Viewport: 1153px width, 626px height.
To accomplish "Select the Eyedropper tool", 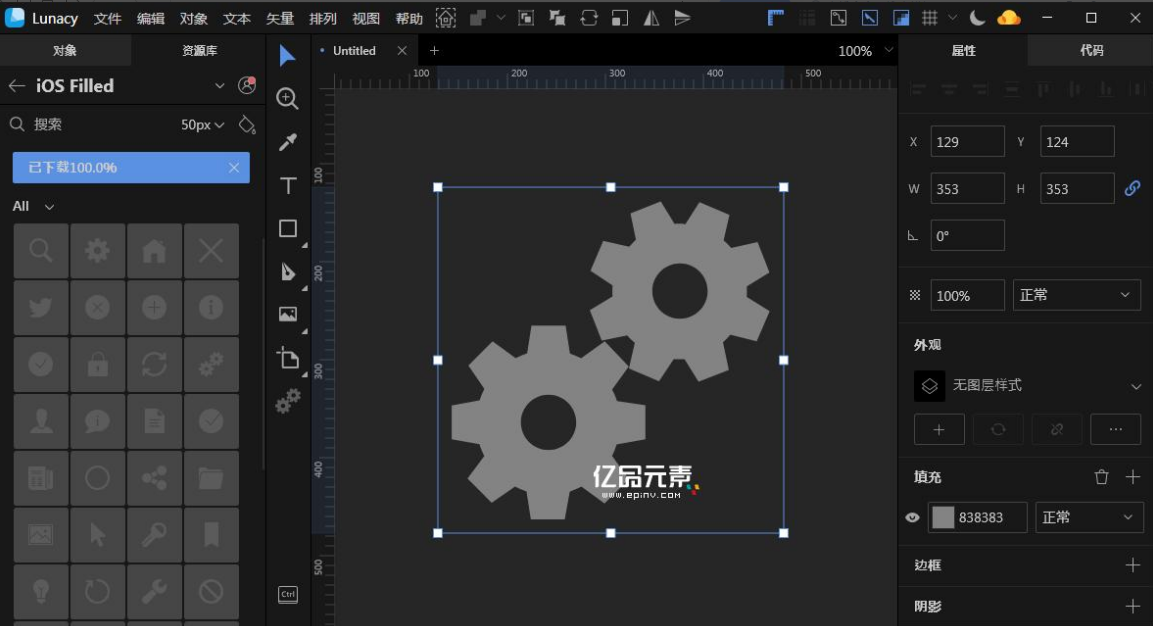I will click(x=287, y=141).
